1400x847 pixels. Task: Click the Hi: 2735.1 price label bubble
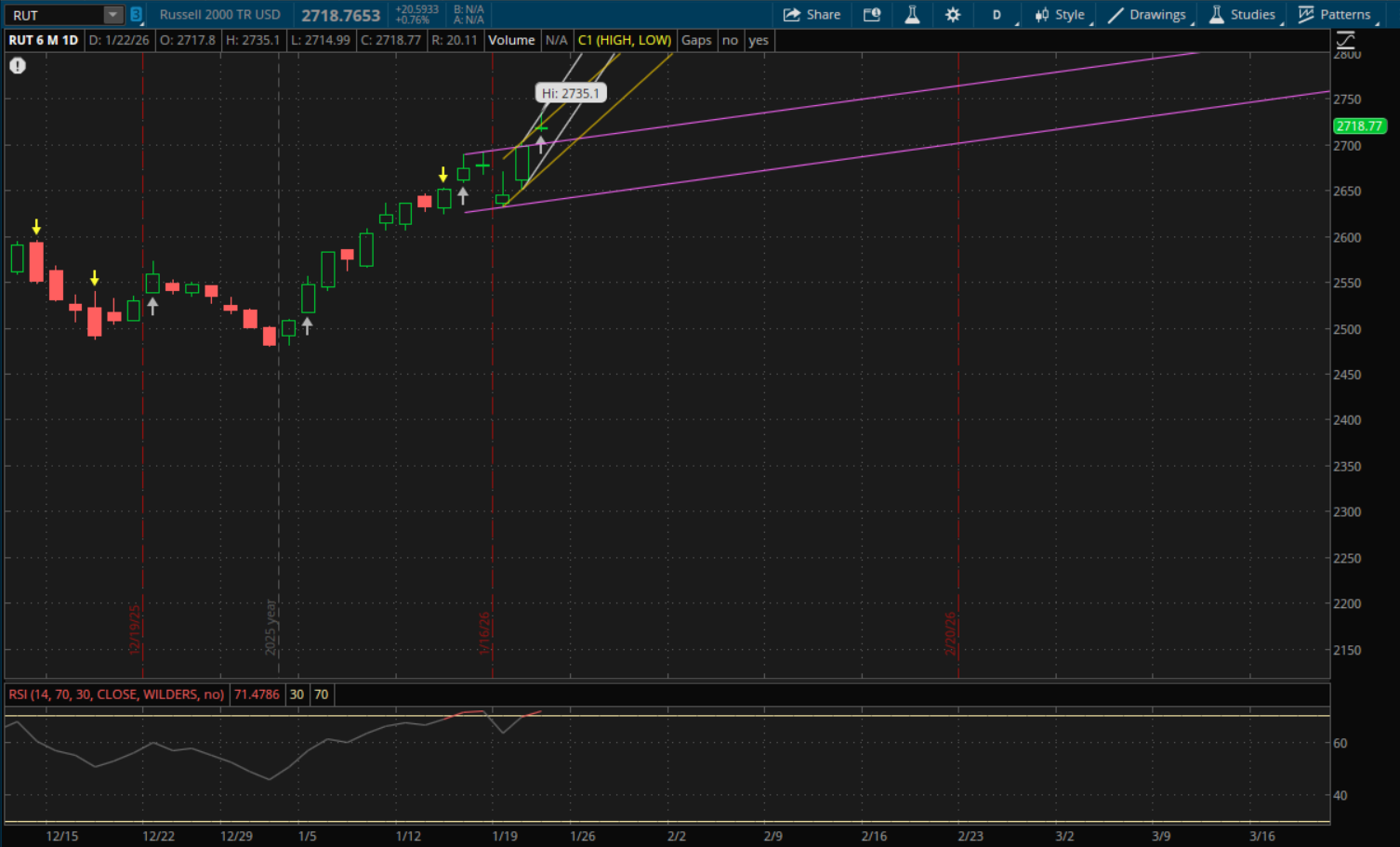point(571,93)
